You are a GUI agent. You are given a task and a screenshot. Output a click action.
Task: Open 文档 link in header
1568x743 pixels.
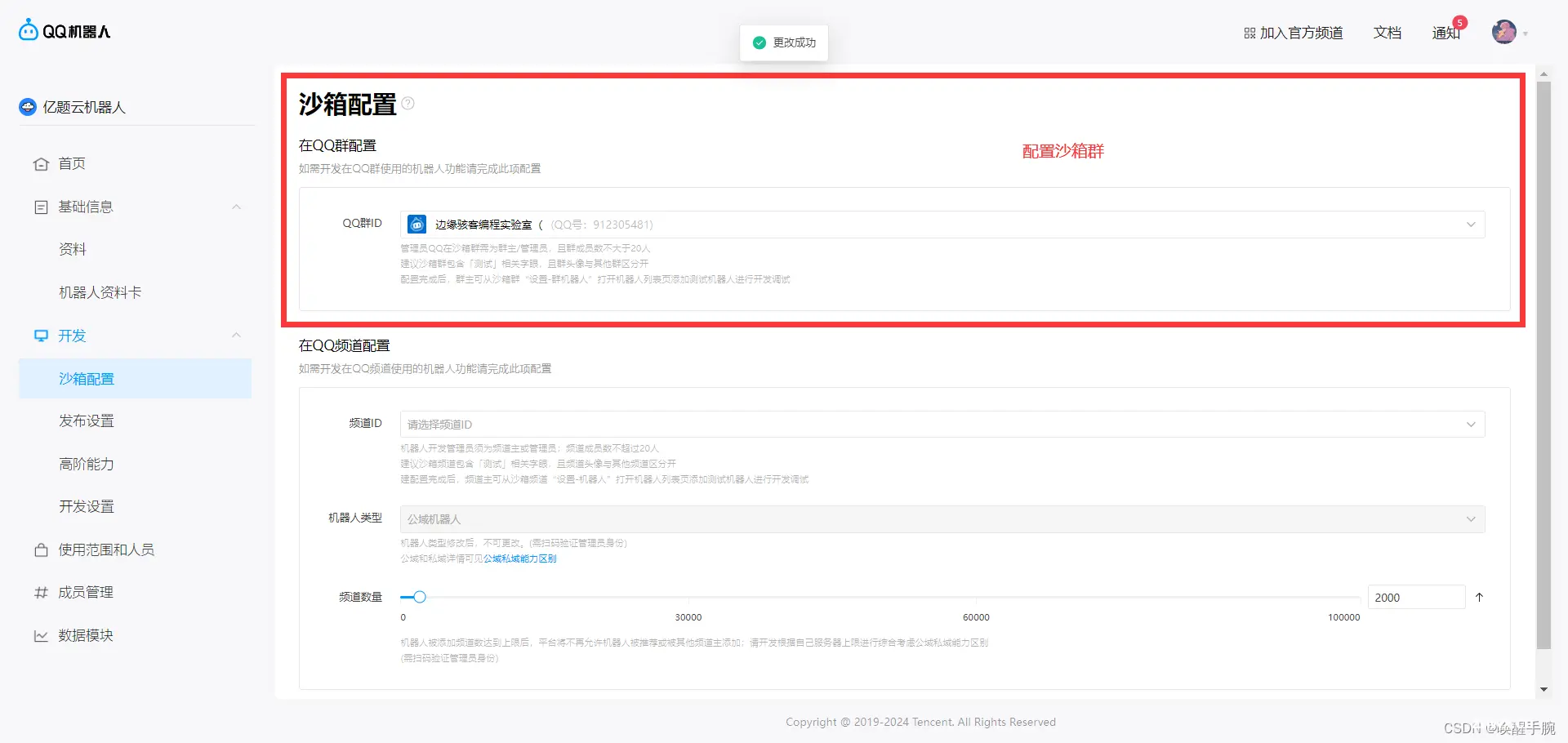coord(1388,33)
